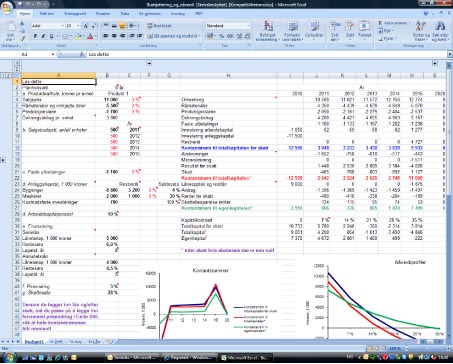Click the Autosummer button

coord(394,23)
